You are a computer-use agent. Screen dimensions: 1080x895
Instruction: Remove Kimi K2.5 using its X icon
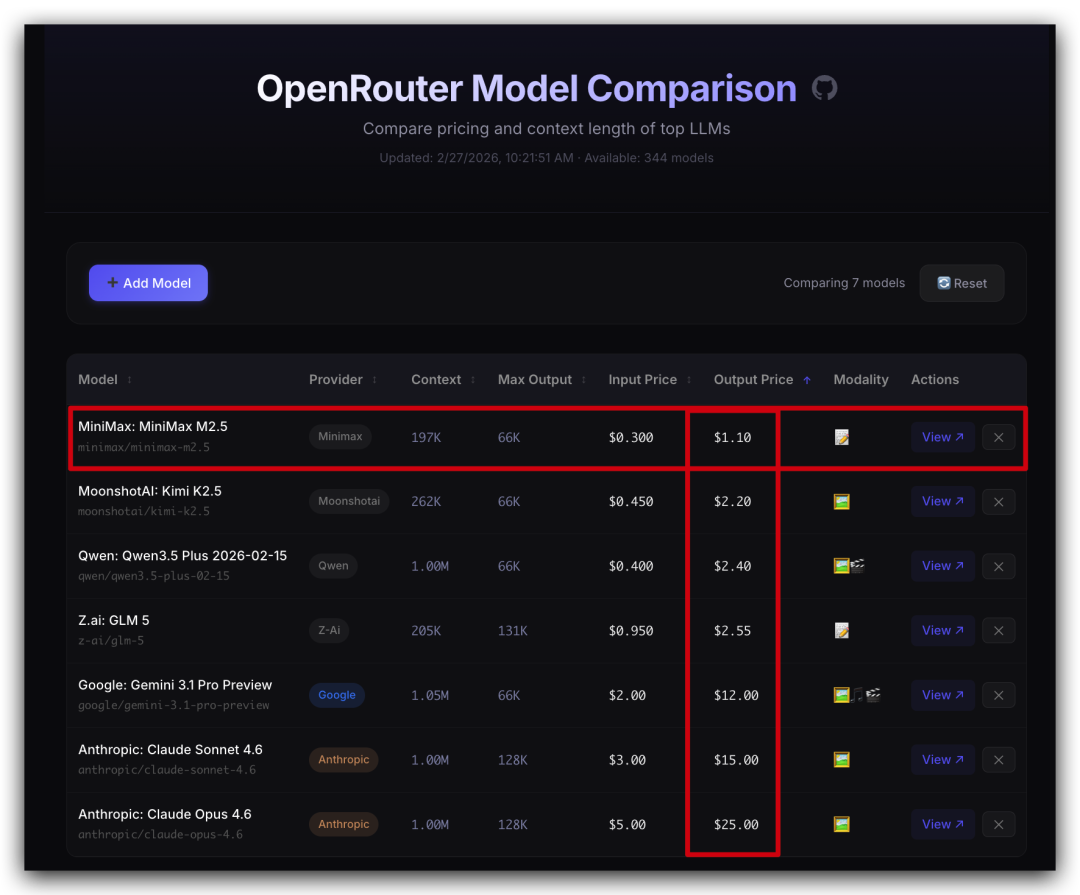(998, 502)
